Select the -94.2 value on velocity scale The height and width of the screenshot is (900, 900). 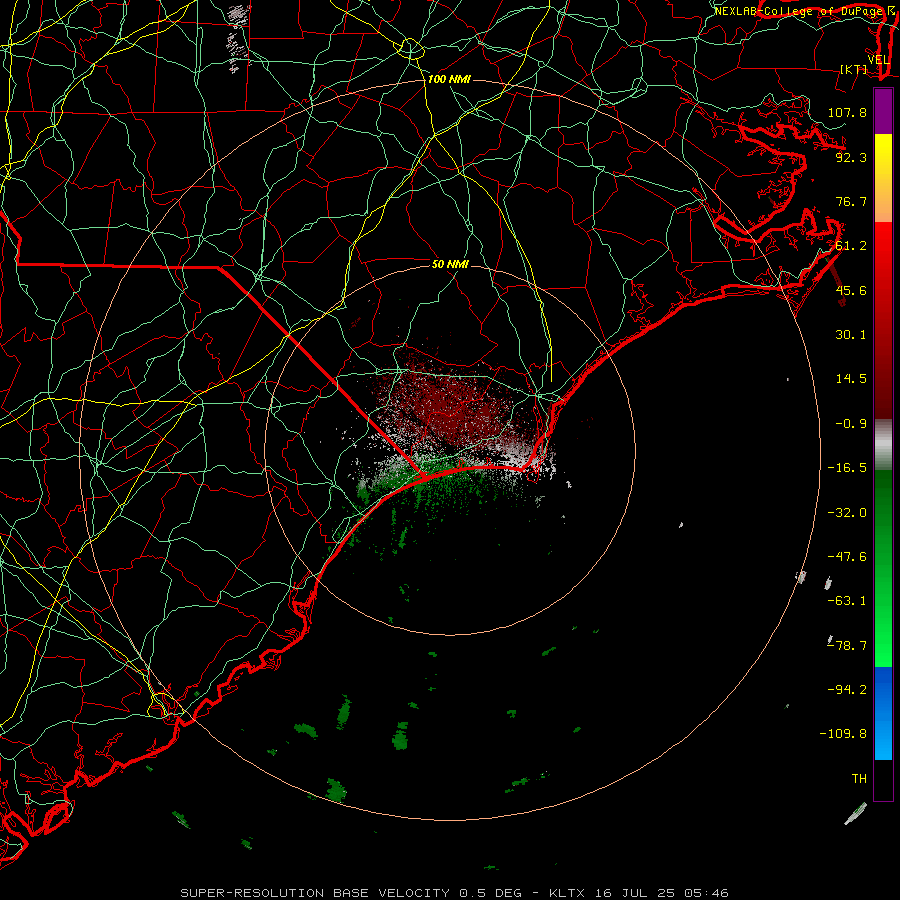coord(847,690)
